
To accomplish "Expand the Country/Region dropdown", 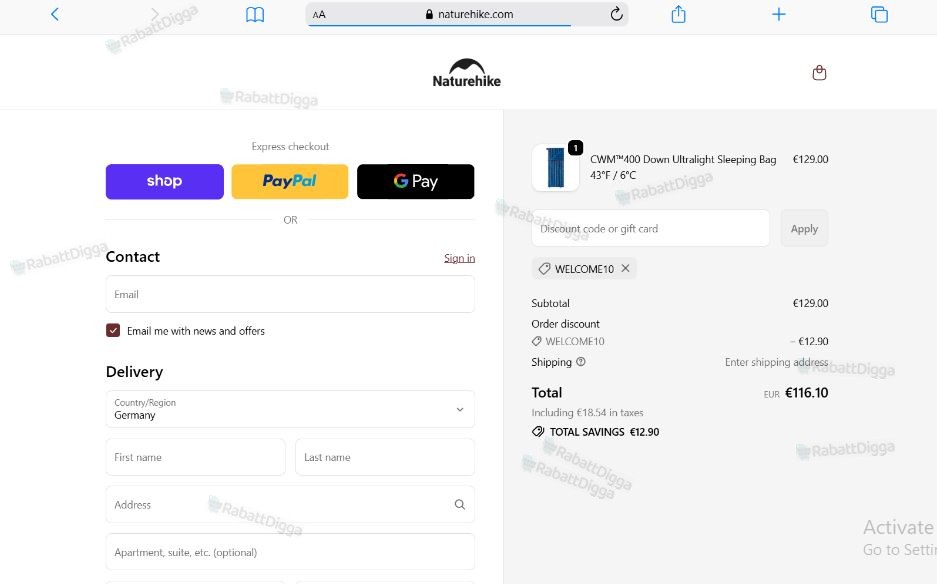I will [x=290, y=409].
